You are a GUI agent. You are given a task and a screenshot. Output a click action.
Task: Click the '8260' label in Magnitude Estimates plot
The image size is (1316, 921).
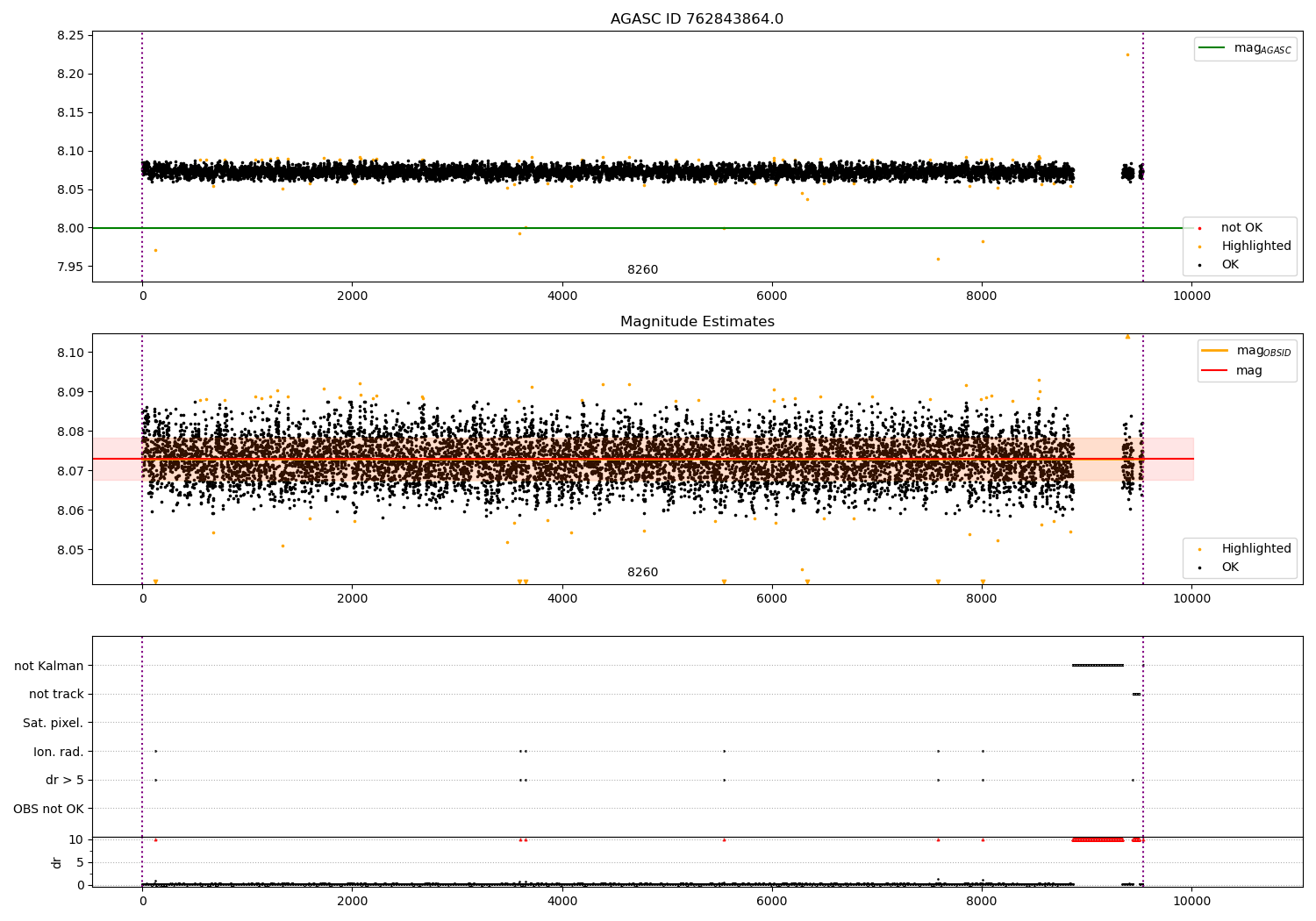(x=642, y=573)
